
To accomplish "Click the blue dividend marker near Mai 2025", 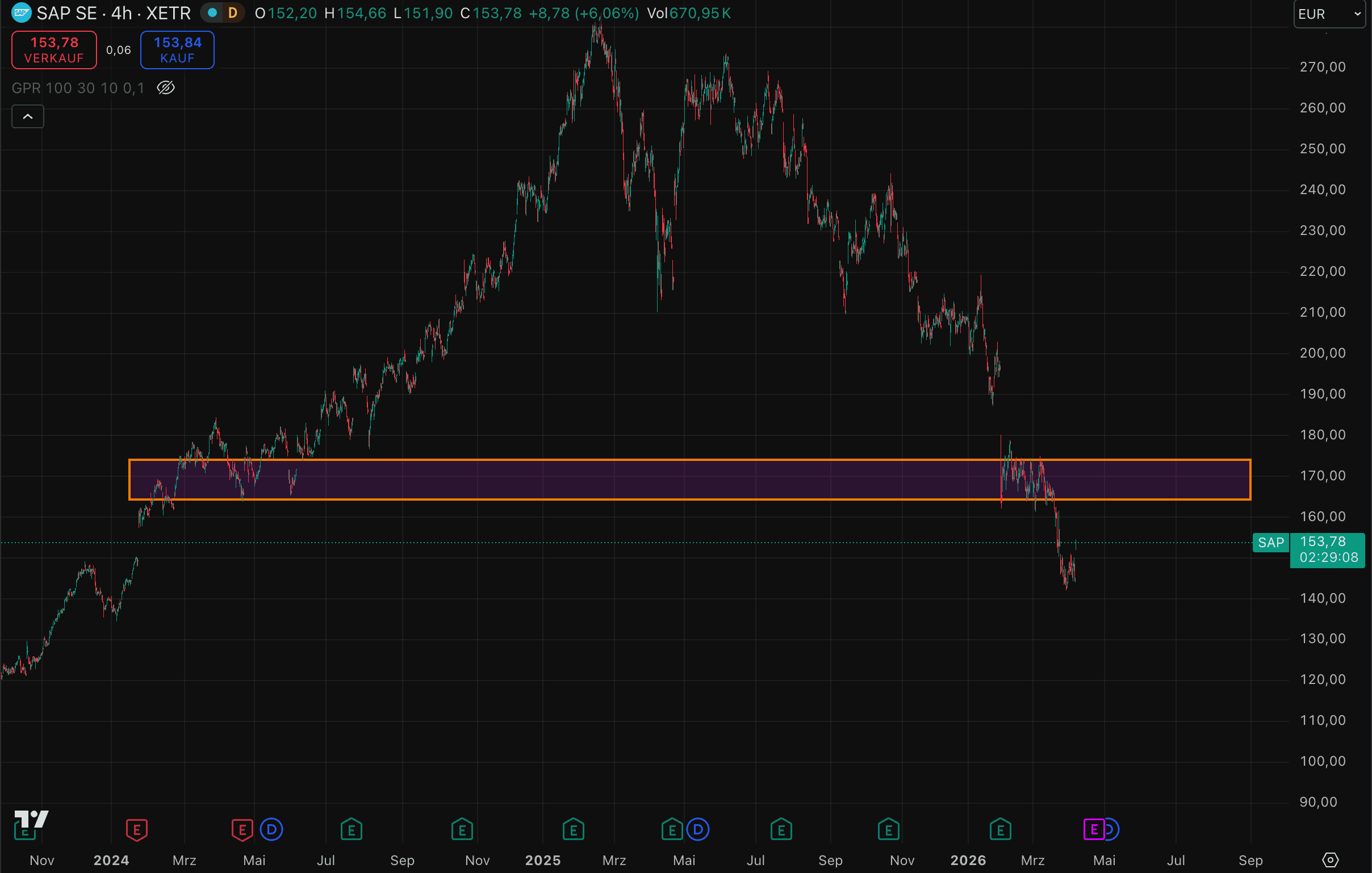I will coord(698,830).
